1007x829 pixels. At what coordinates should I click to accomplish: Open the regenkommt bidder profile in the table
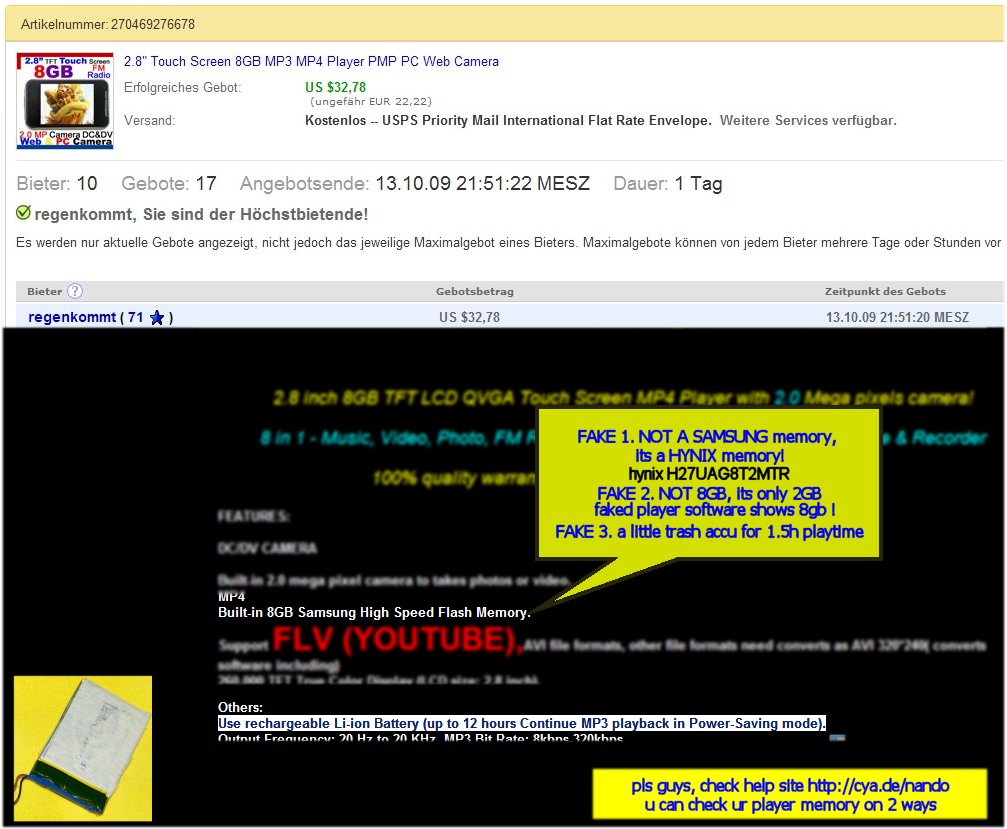[x=72, y=318]
